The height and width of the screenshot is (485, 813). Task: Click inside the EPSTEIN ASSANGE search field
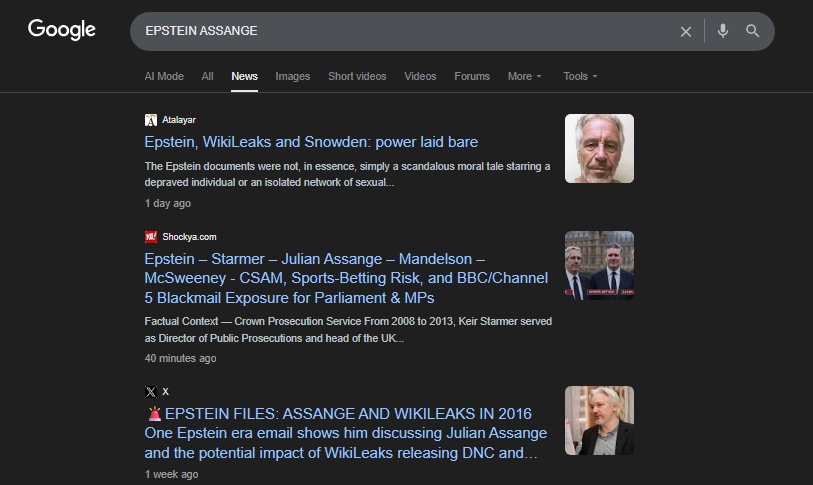400,31
